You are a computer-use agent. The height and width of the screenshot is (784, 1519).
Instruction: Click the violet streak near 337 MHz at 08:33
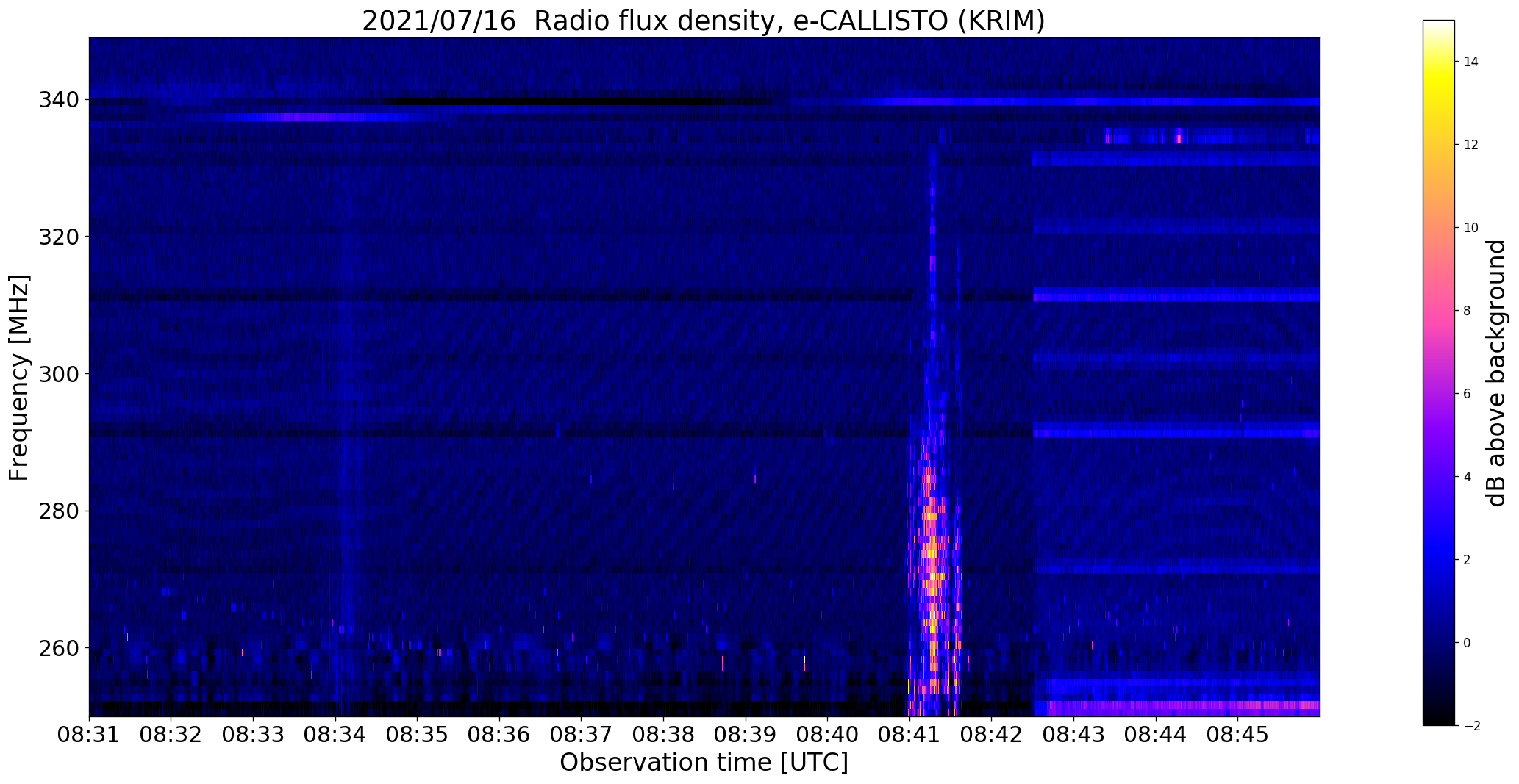click(x=316, y=116)
